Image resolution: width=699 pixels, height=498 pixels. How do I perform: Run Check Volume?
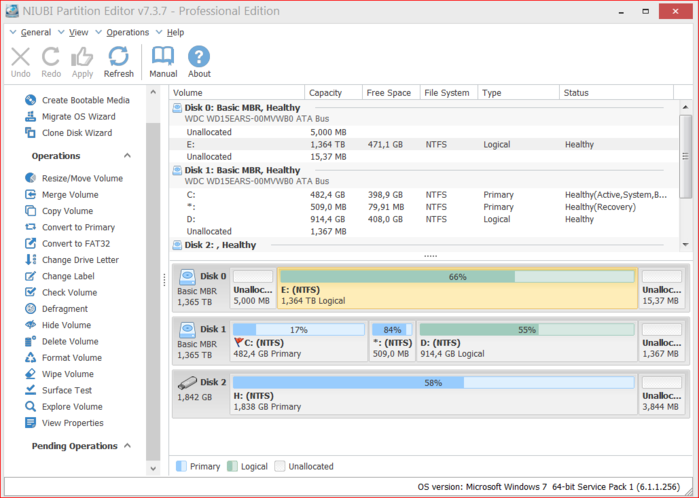(61, 292)
